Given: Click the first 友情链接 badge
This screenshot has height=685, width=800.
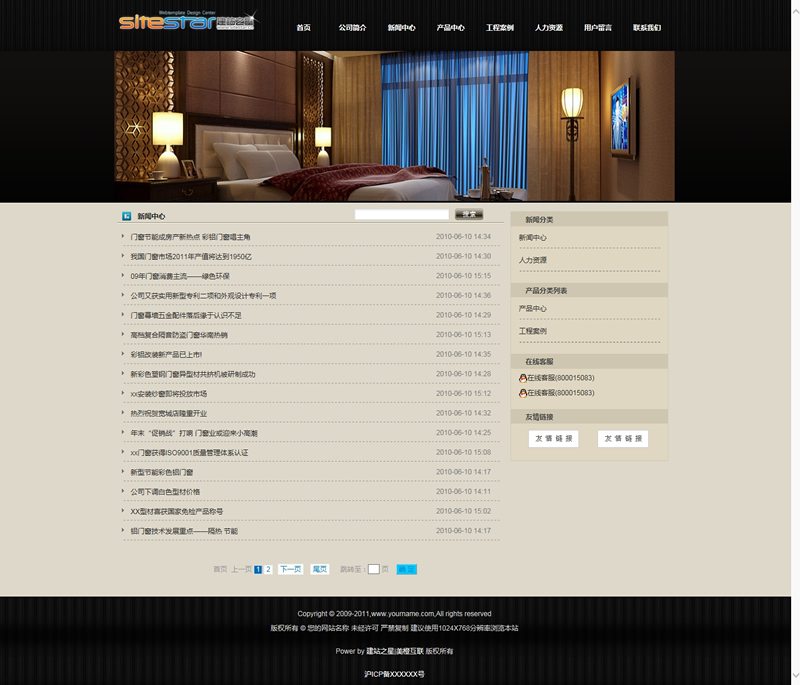Looking at the screenshot, I should pos(553,439).
